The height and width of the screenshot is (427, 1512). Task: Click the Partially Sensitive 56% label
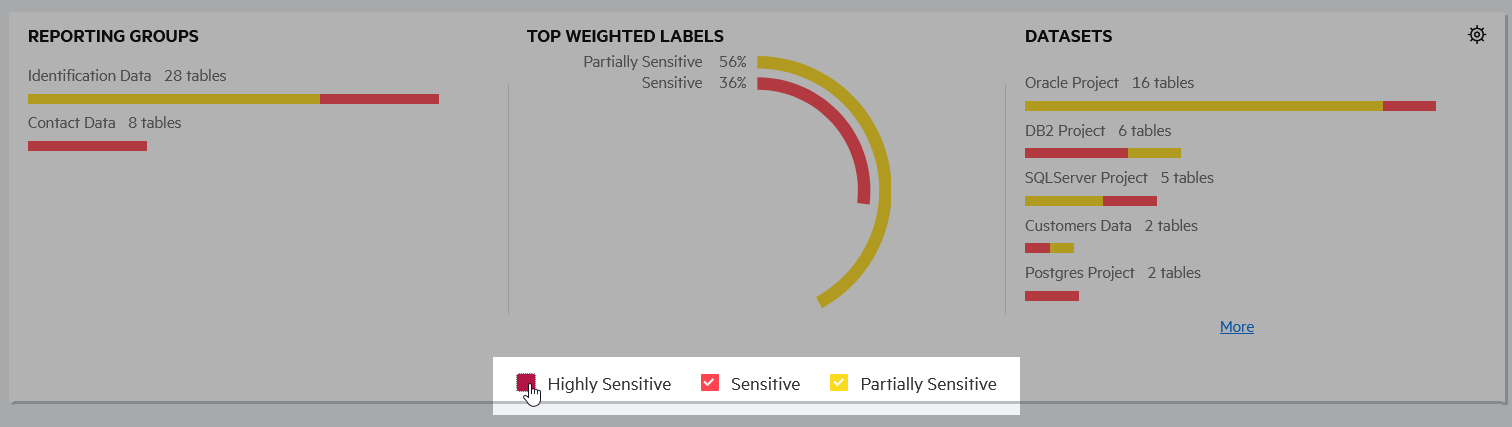(x=664, y=62)
